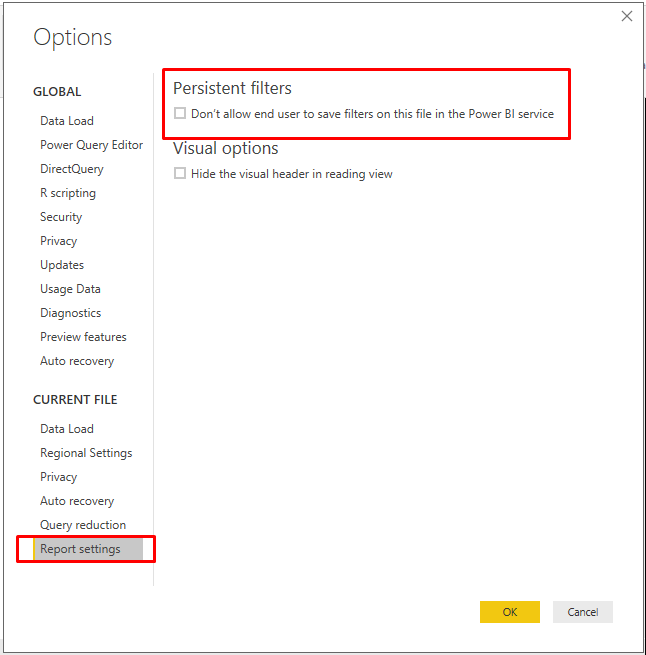
Task: Select the Security category
Action: point(61,217)
